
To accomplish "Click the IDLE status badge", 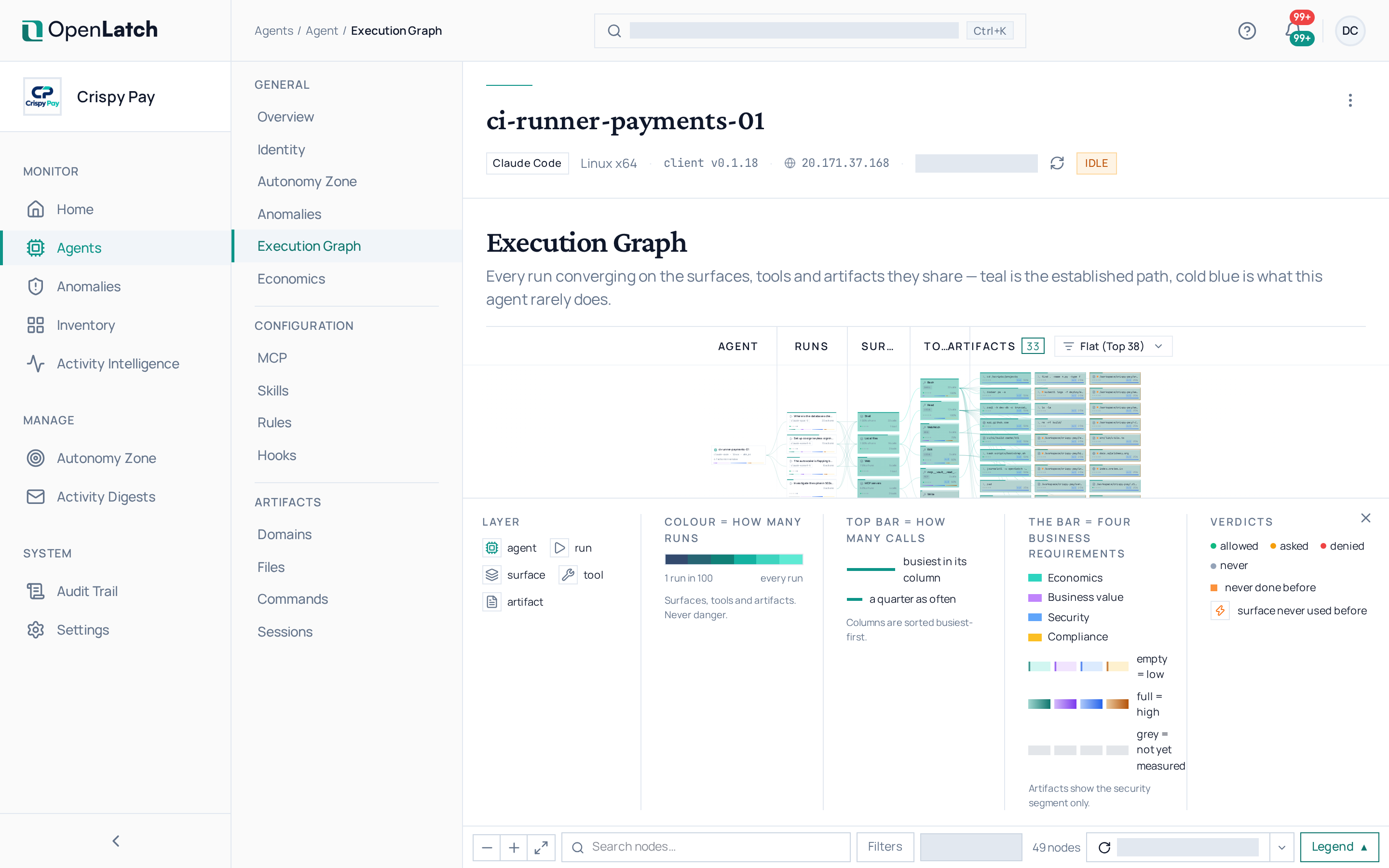I will (x=1096, y=163).
